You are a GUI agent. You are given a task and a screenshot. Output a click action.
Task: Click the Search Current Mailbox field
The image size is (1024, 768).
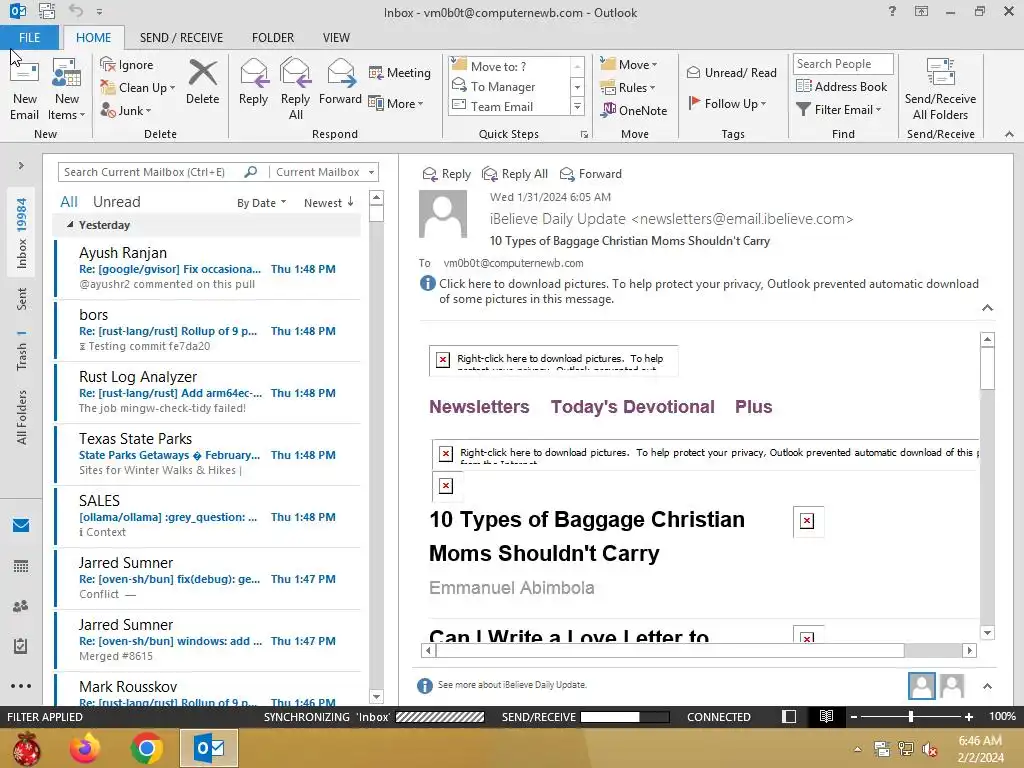pos(152,172)
